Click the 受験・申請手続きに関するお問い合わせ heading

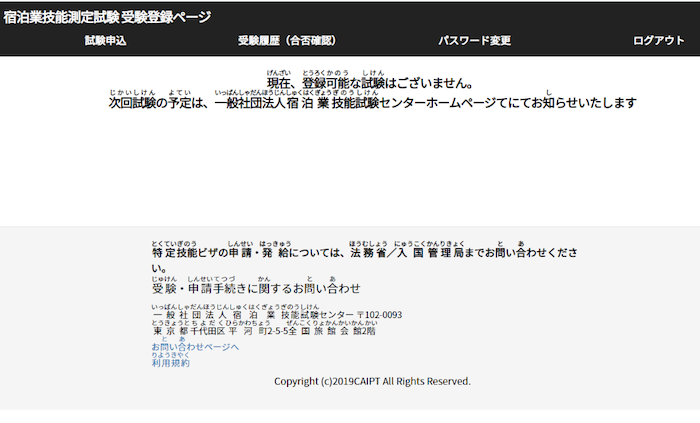256,289
